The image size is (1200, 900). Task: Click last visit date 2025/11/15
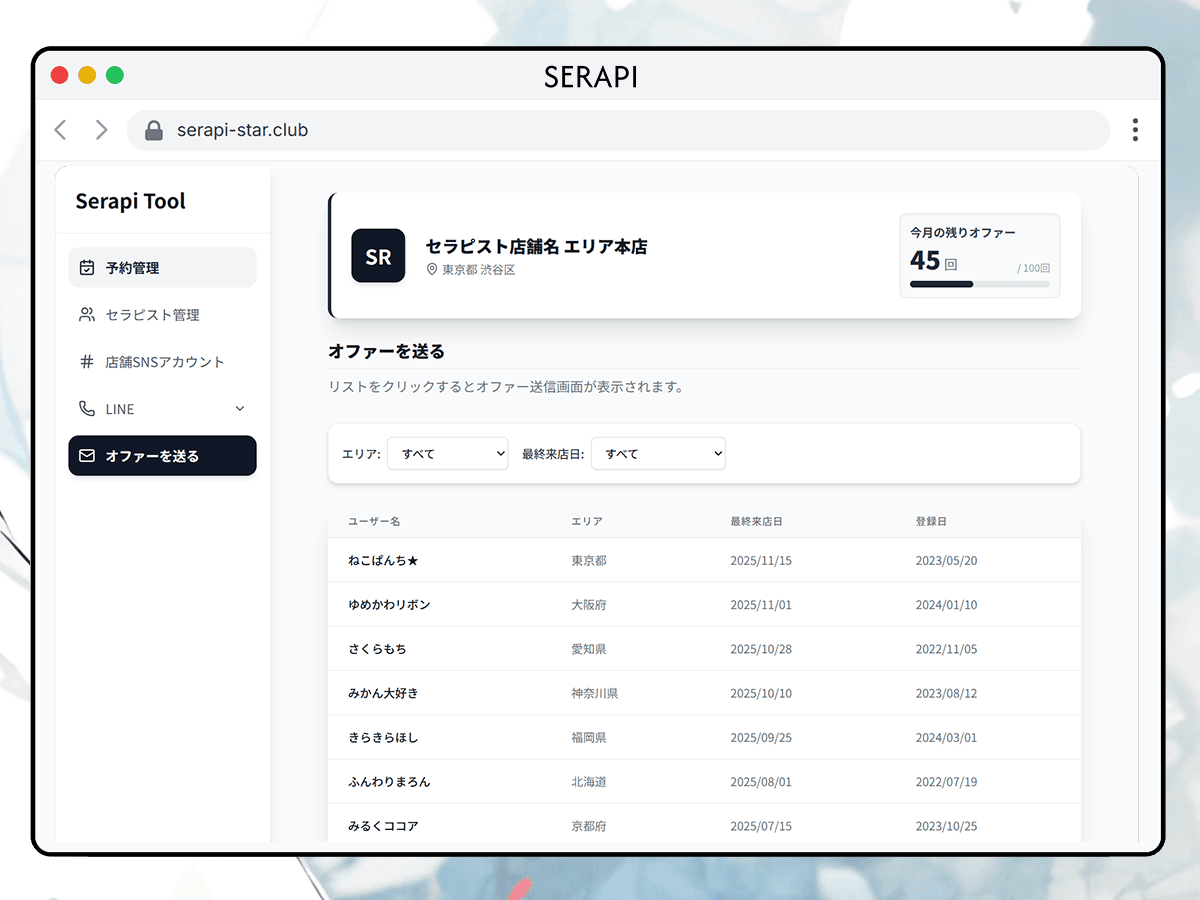click(x=761, y=561)
